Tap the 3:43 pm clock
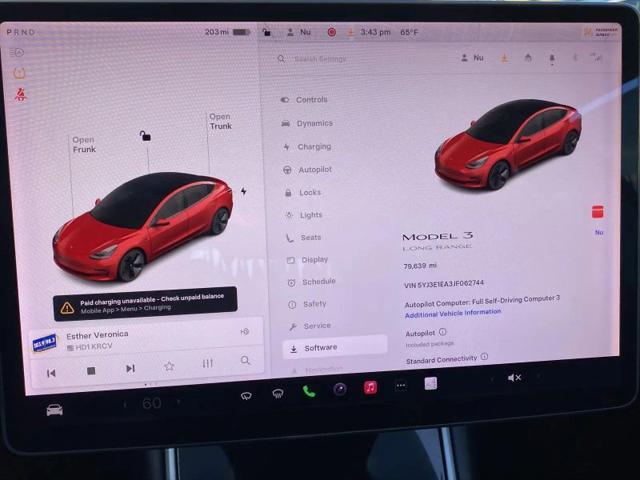Viewport: 640px width, 480px height. (x=375, y=32)
